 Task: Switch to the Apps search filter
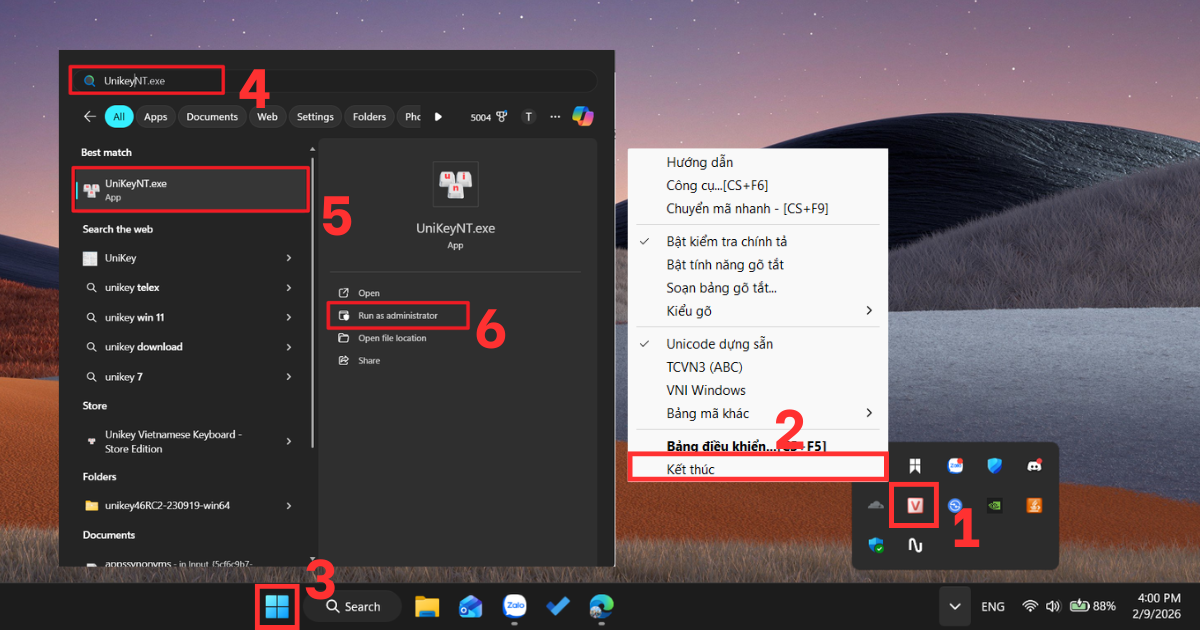click(x=155, y=116)
